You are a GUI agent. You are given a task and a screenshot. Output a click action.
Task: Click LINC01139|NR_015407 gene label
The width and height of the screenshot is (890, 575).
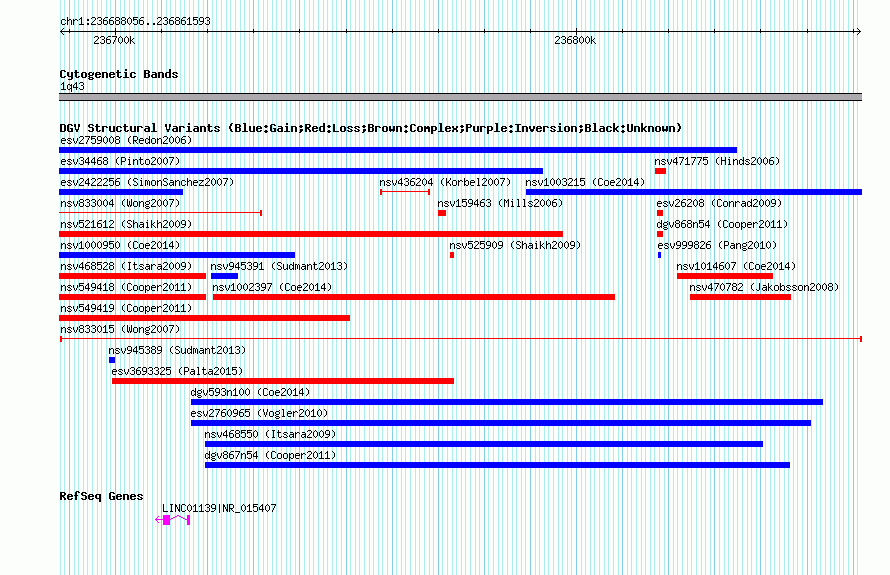click(219, 508)
